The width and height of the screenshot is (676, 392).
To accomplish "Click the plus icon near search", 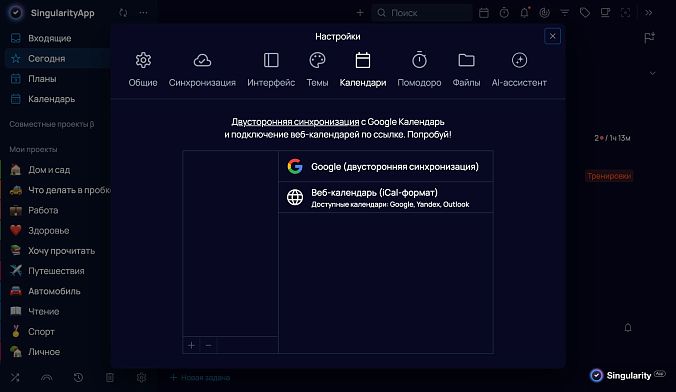I will (x=360, y=13).
